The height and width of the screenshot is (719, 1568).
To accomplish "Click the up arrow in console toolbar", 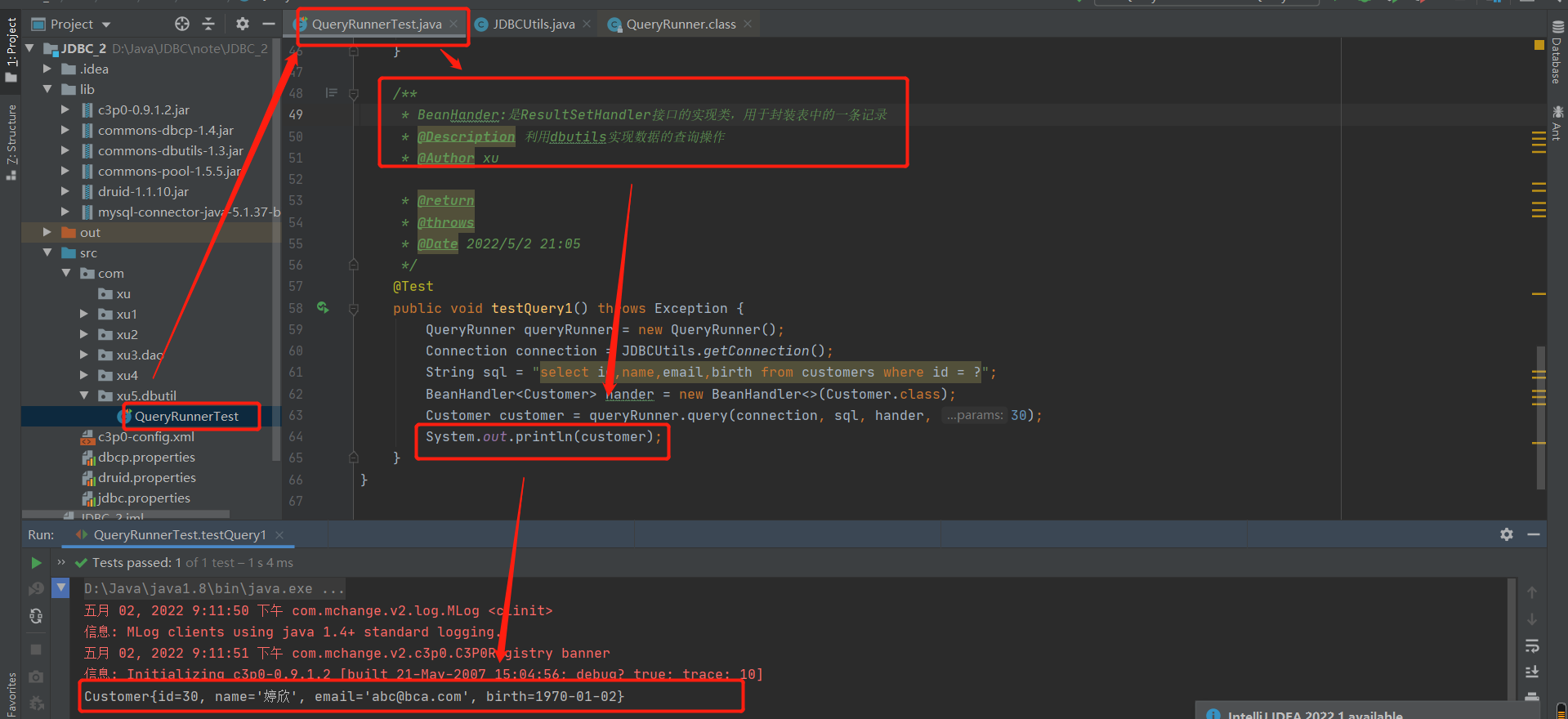I will [1532, 592].
